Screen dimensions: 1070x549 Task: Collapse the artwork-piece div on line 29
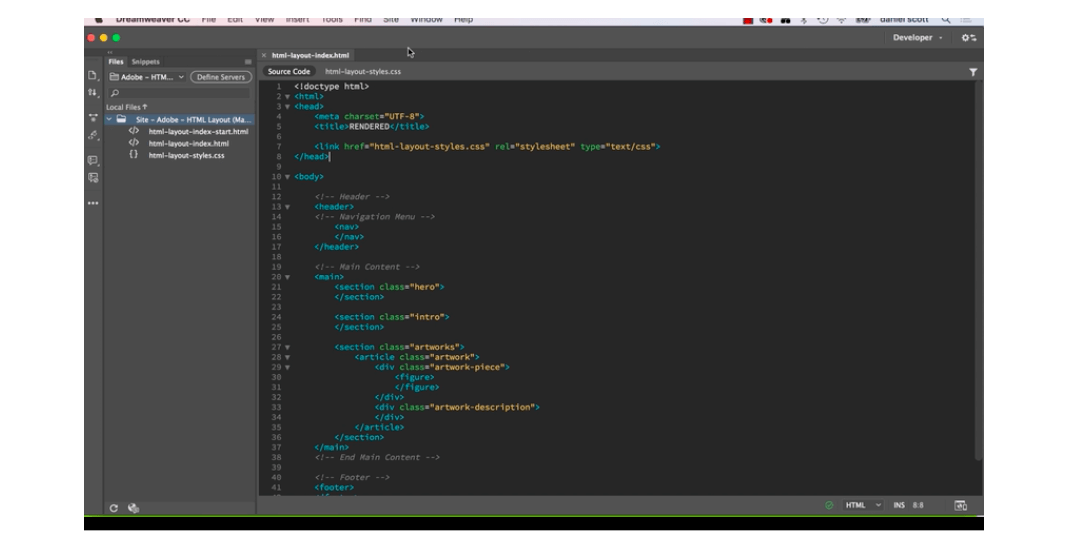(x=287, y=368)
